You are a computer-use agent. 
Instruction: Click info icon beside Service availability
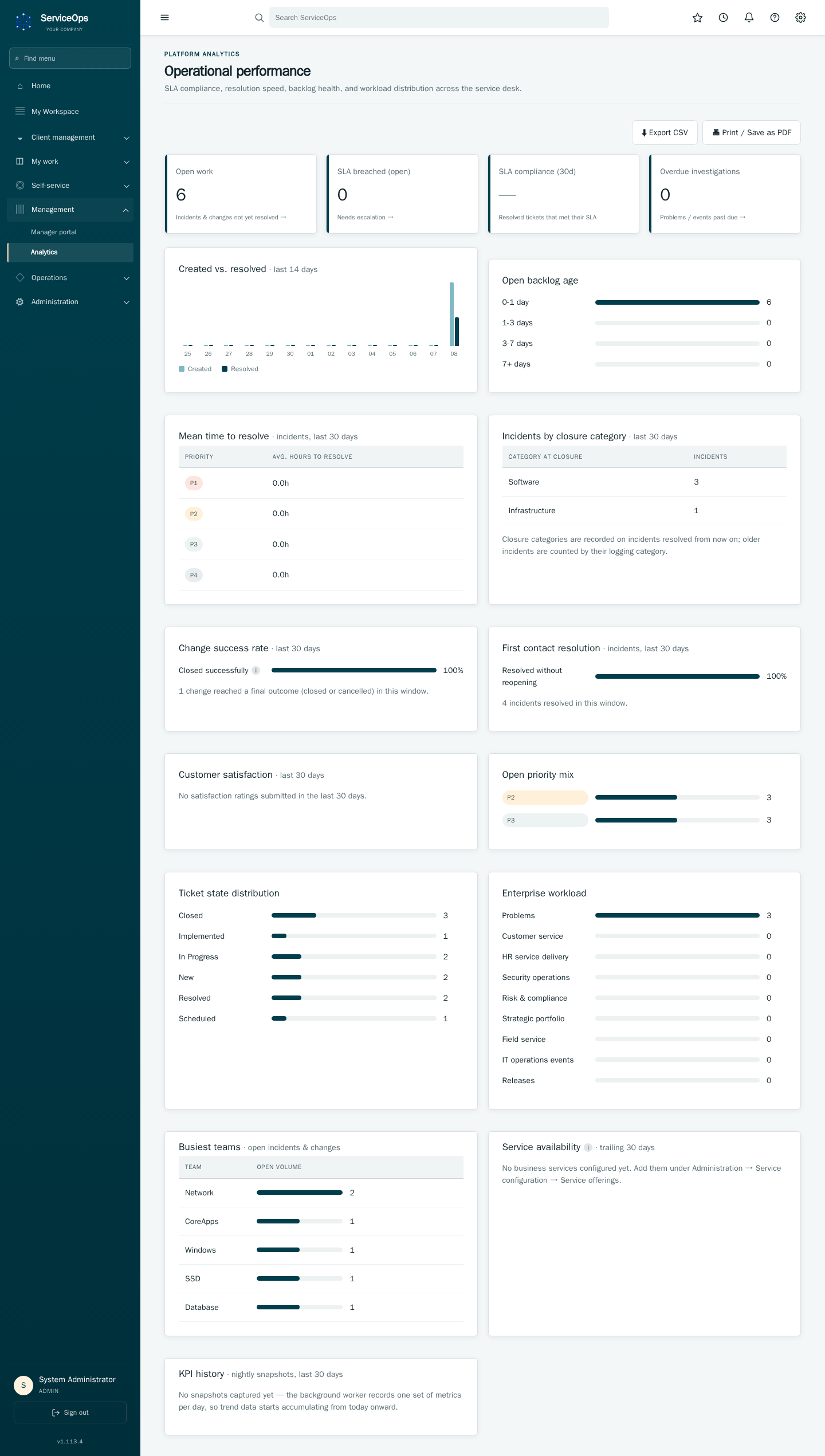[x=588, y=1147]
